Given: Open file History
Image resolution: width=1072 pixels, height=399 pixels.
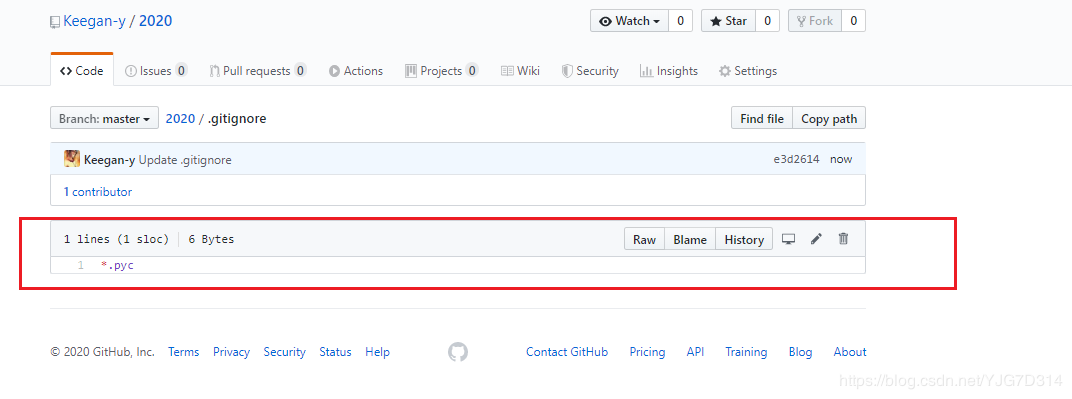Looking at the screenshot, I should tap(744, 239).
